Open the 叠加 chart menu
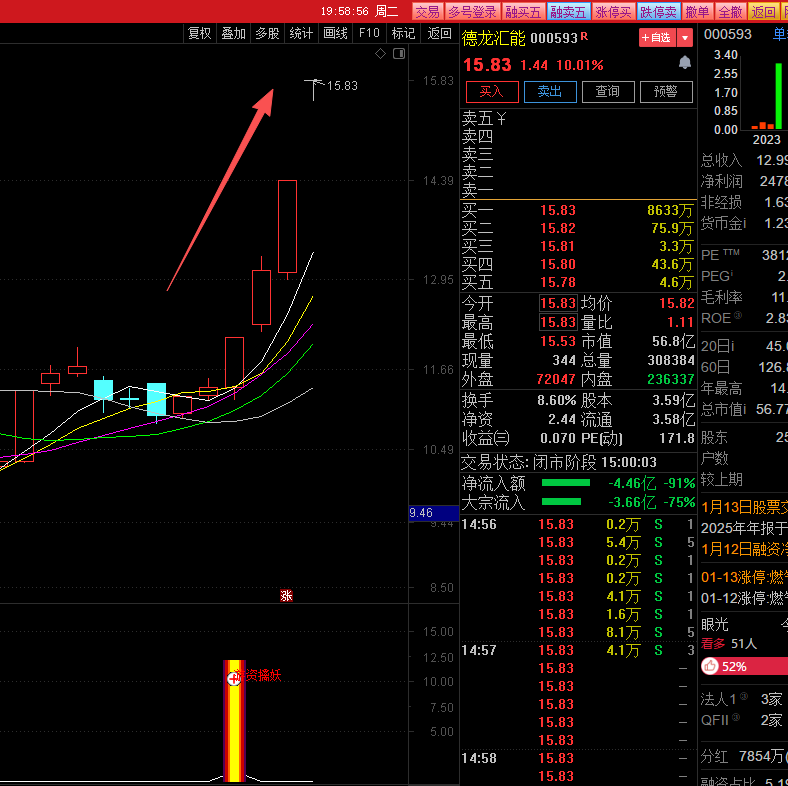Image resolution: width=788 pixels, height=786 pixels. [x=234, y=33]
